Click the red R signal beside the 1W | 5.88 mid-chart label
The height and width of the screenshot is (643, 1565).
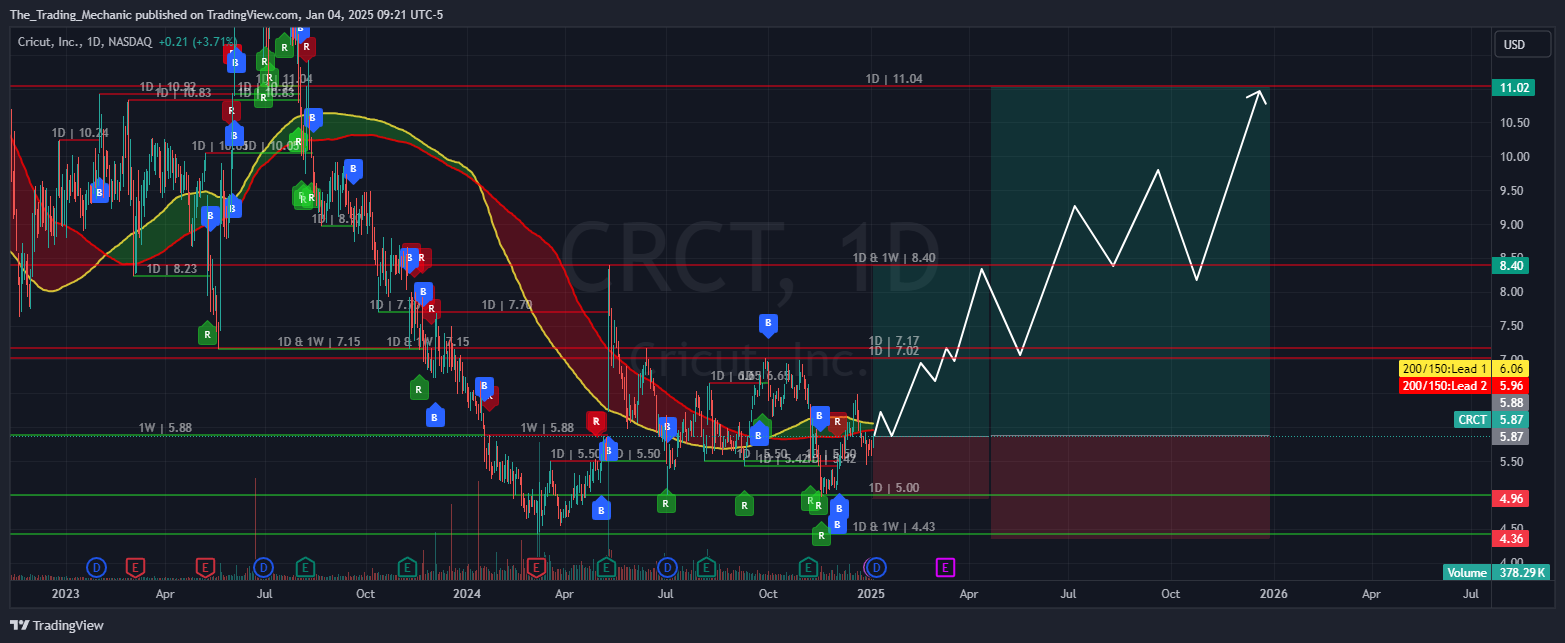point(595,422)
